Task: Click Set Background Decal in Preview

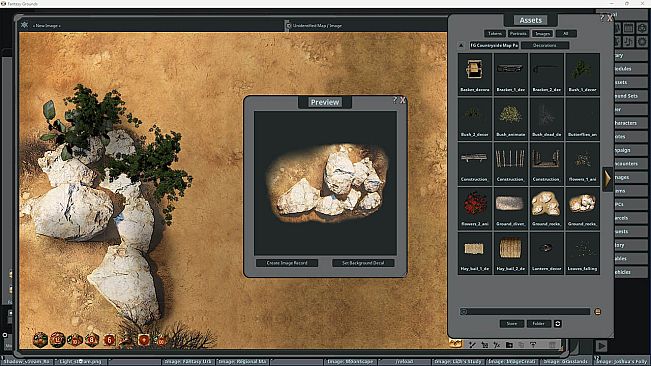Action: pyautogui.click(x=363, y=263)
